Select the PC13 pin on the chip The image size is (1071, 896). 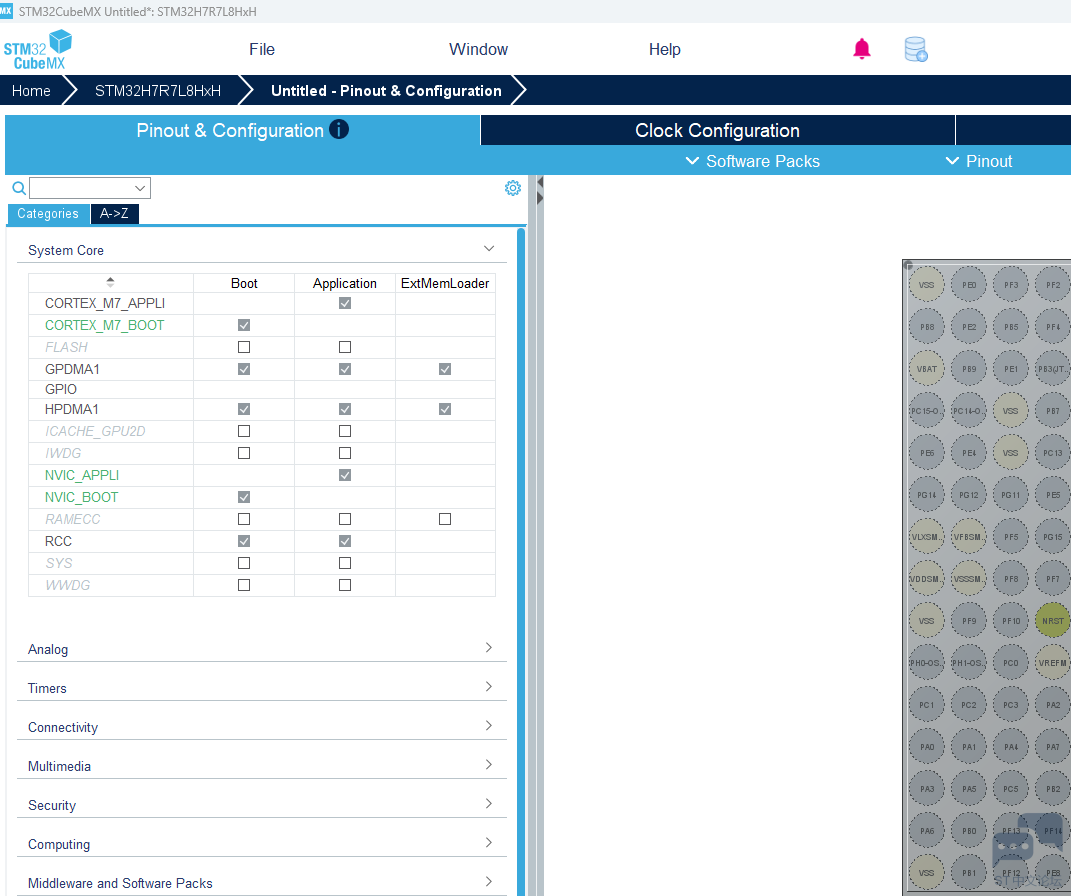coord(1053,453)
